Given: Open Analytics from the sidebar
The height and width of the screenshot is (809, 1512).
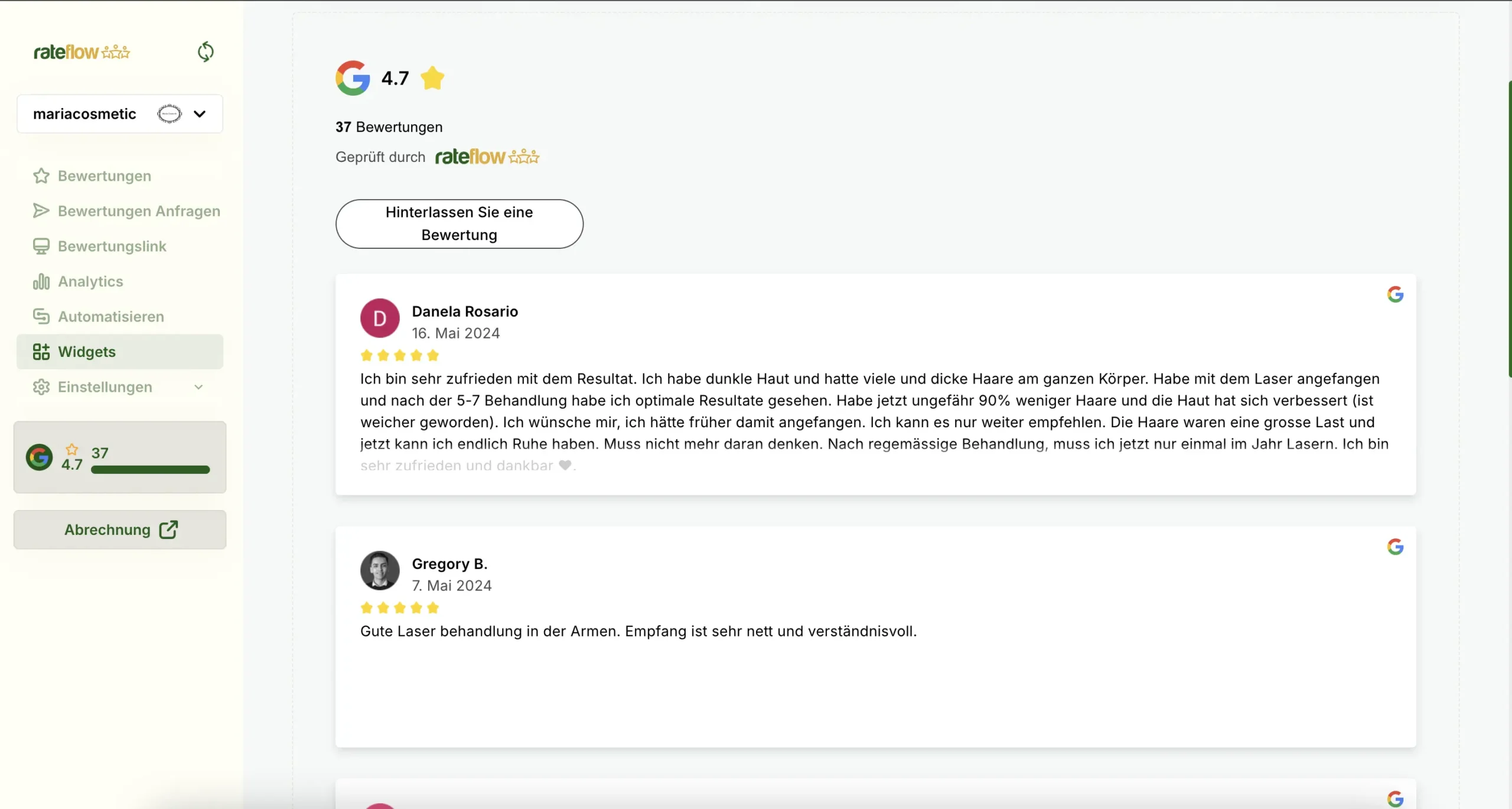Looking at the screenshot, I should [x=90, y=281].
